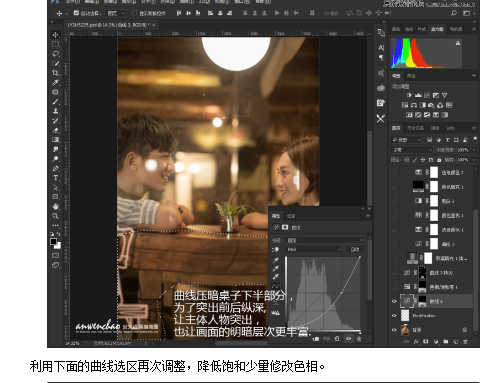Screen dimensions: 488x383
Task: Open the Curves preset dropdown
Action: pyautogui.click(x=324, y=240)
